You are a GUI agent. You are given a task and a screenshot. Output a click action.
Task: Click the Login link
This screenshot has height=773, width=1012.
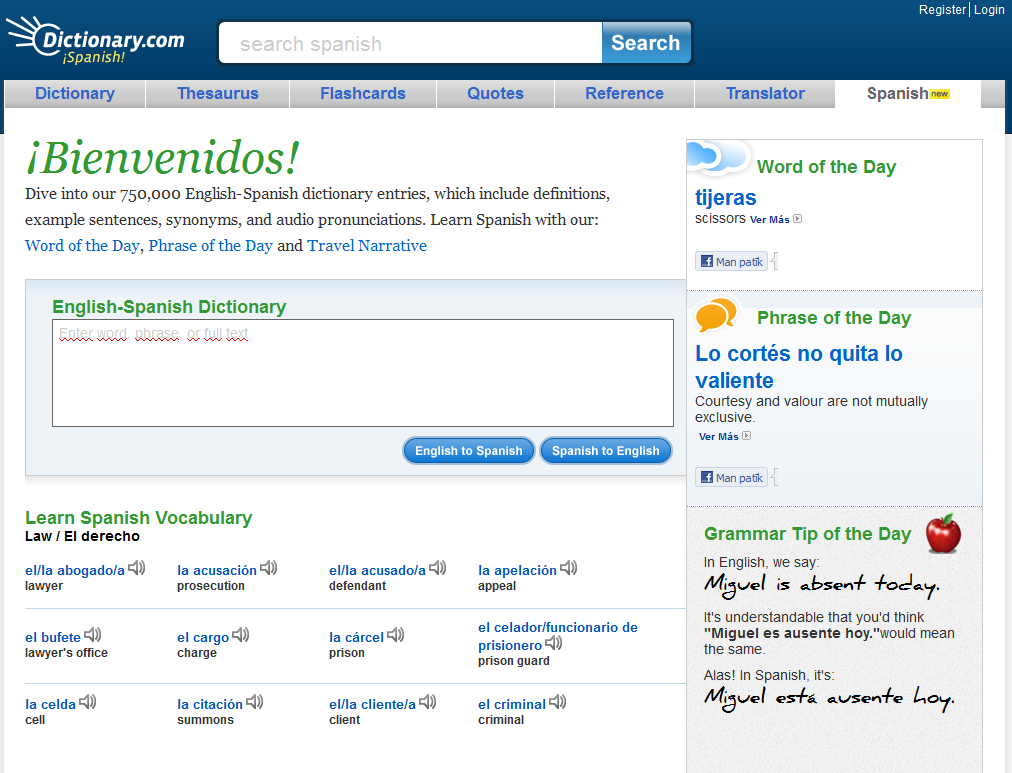(989, 9)
